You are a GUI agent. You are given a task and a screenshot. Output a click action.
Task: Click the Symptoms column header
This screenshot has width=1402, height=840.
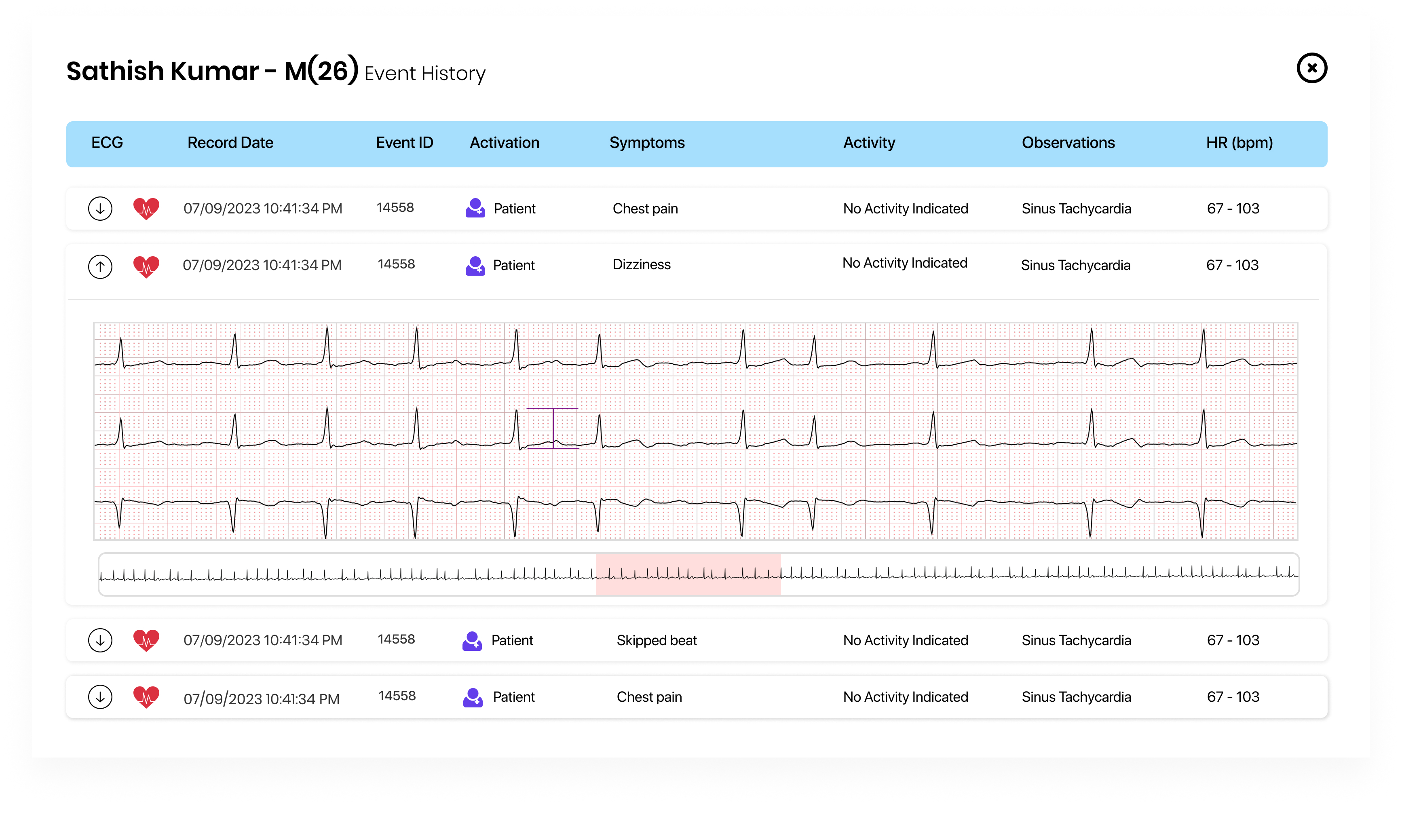point(646,143)
